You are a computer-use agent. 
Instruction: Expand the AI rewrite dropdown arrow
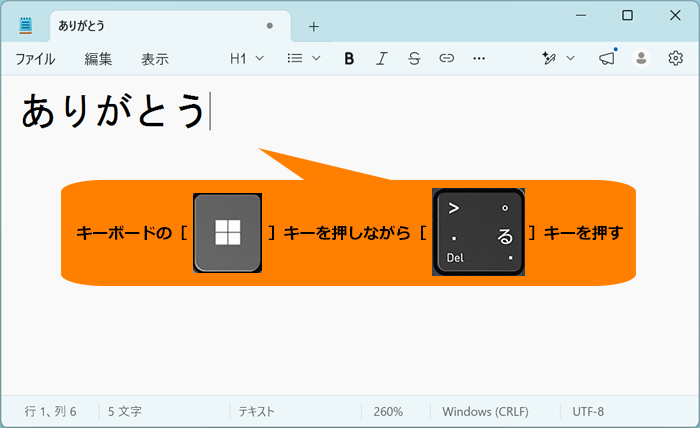571,58
